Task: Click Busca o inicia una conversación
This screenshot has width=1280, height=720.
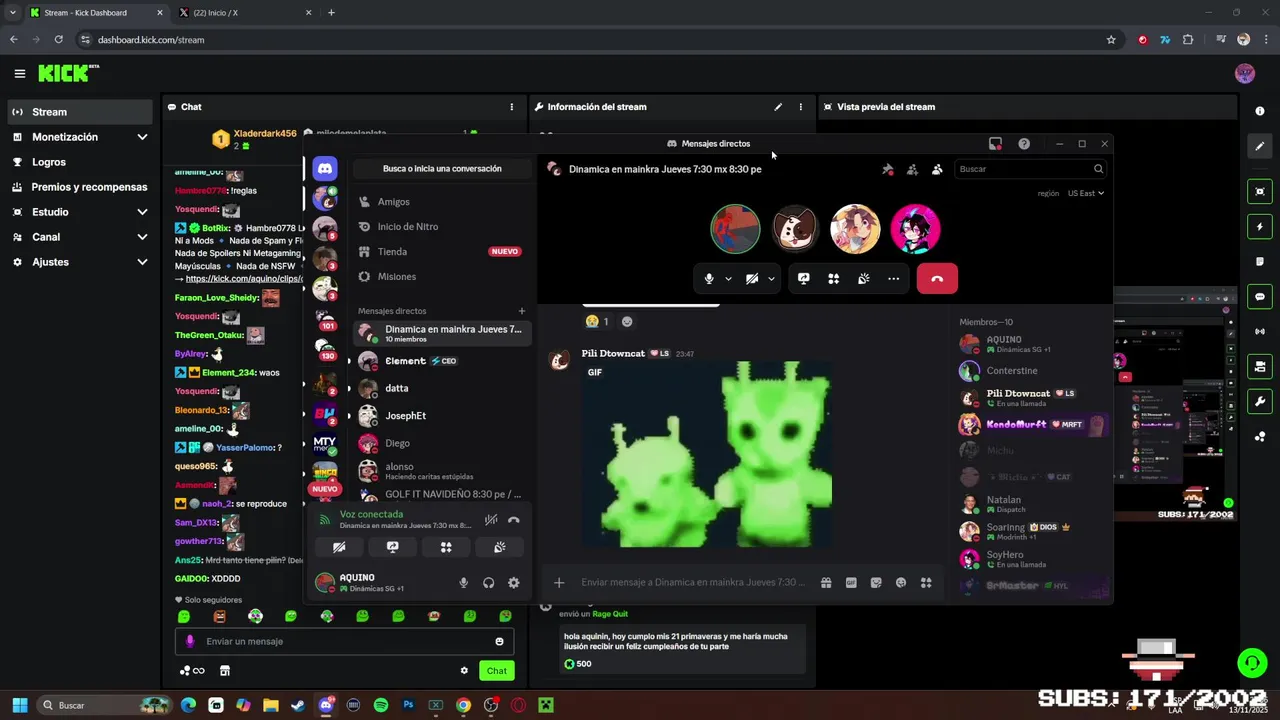Action: [442, 169]
